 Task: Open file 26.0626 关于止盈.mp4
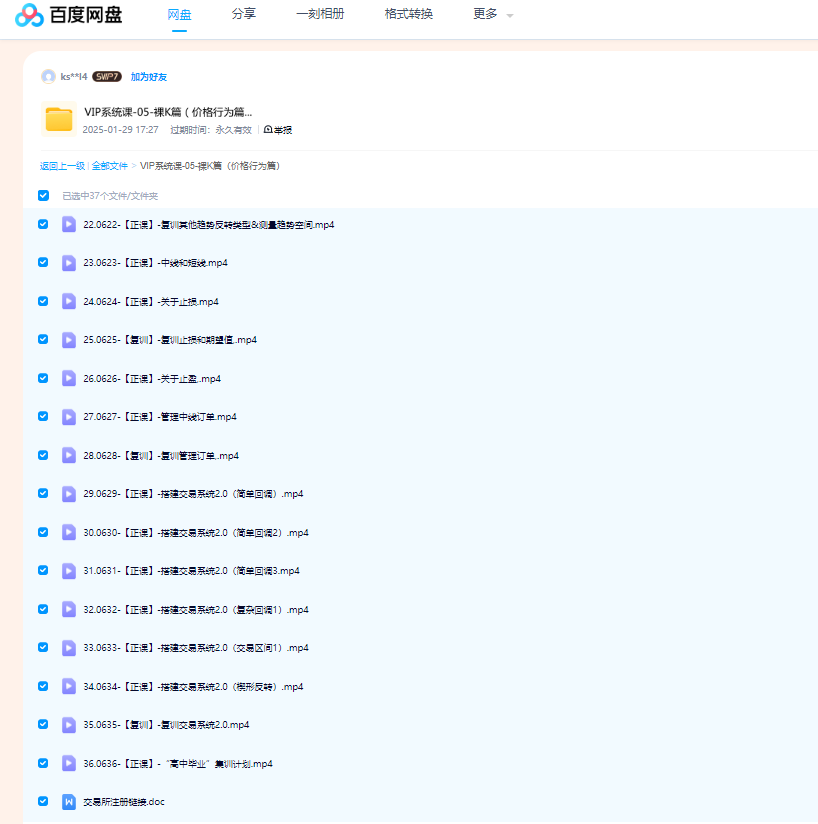[152, 379]
